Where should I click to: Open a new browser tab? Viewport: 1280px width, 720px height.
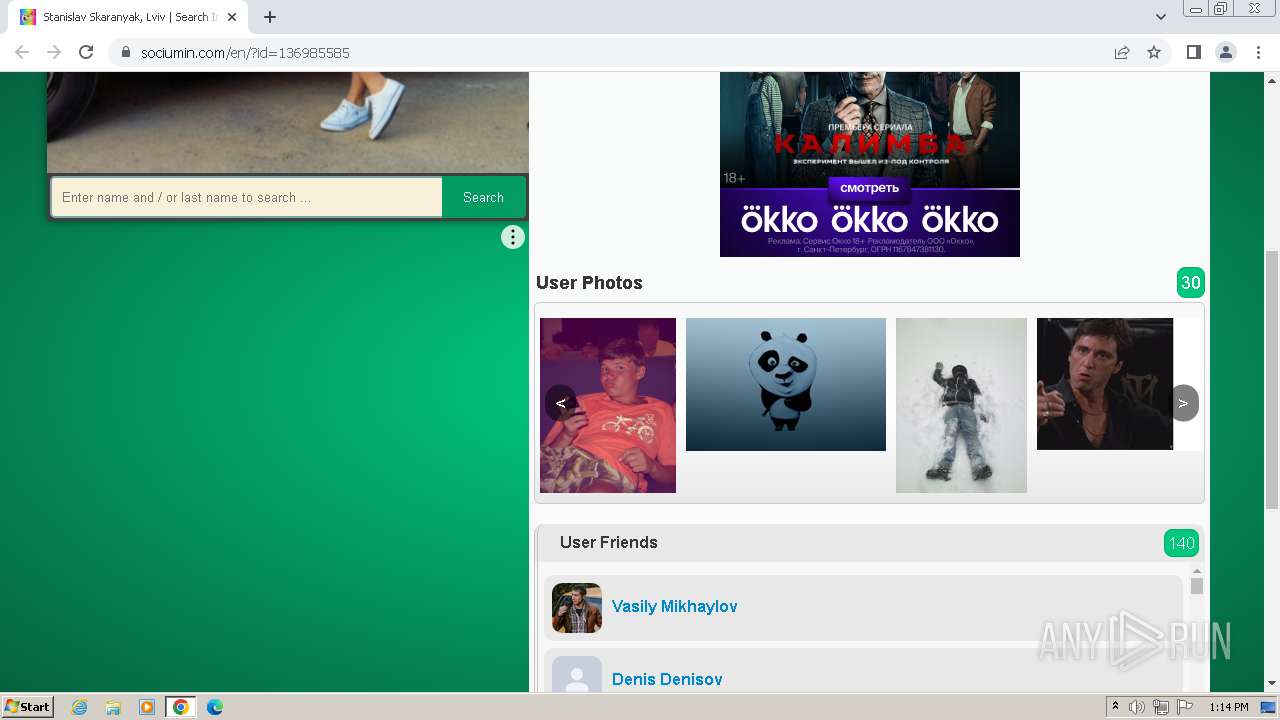pyautogui.click(x=270, y=17)
